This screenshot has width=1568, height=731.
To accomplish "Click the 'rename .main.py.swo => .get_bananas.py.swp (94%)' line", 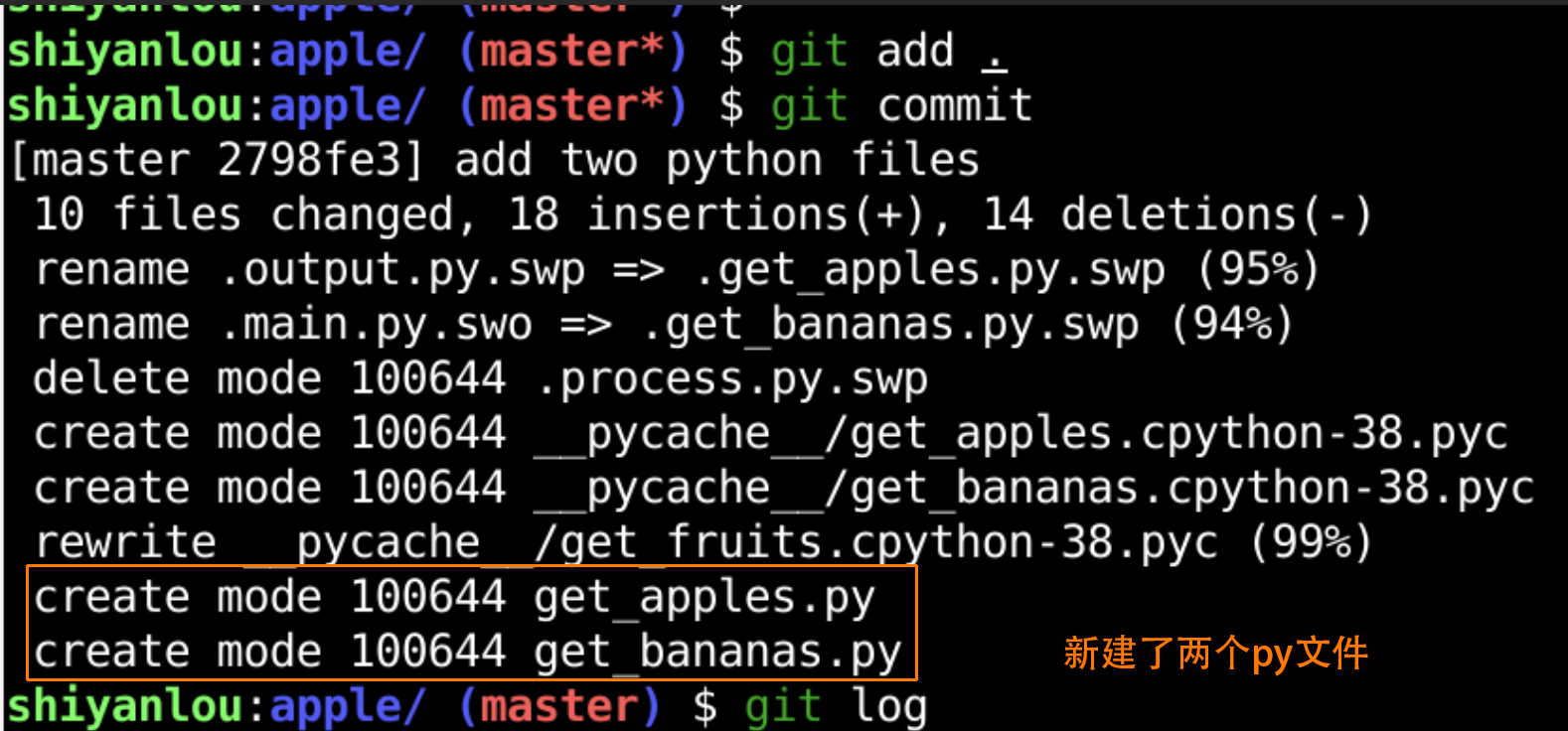I will pos(664,325).
